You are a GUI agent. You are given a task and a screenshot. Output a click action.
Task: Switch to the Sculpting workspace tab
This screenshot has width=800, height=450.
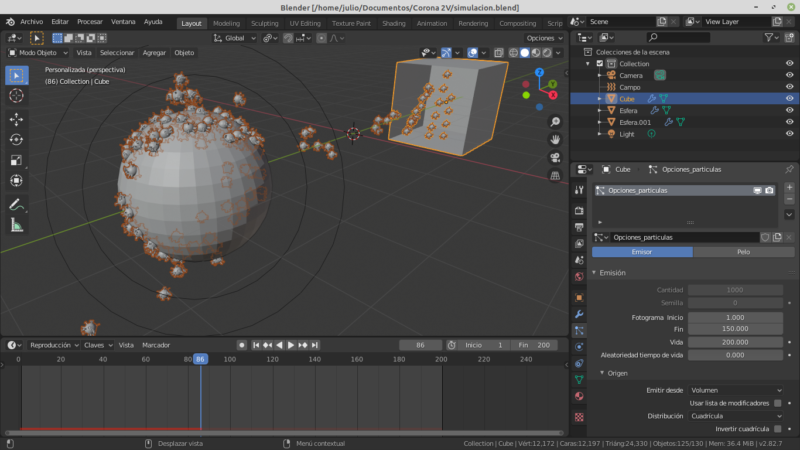coord(264,22)
